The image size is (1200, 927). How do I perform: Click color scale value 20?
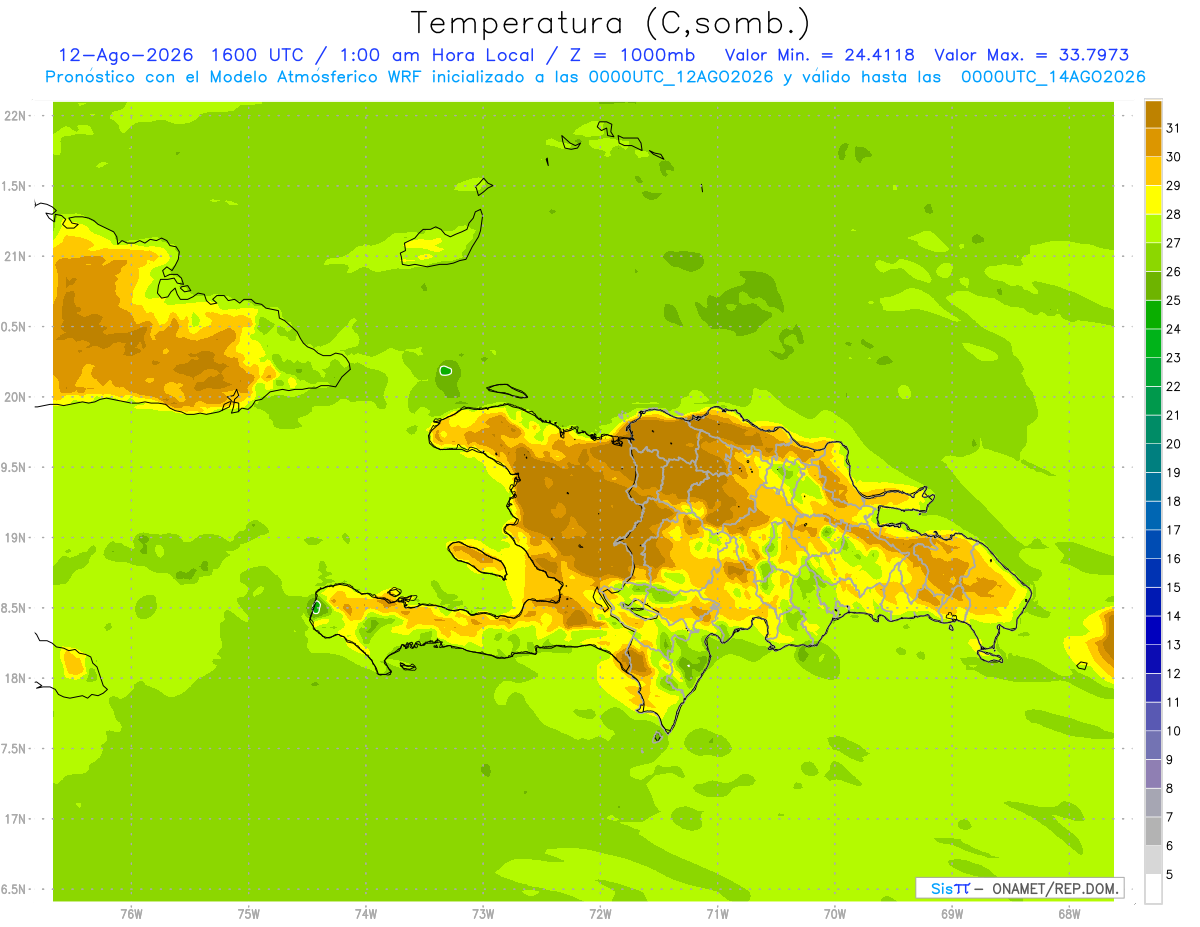click(1173, 444)
